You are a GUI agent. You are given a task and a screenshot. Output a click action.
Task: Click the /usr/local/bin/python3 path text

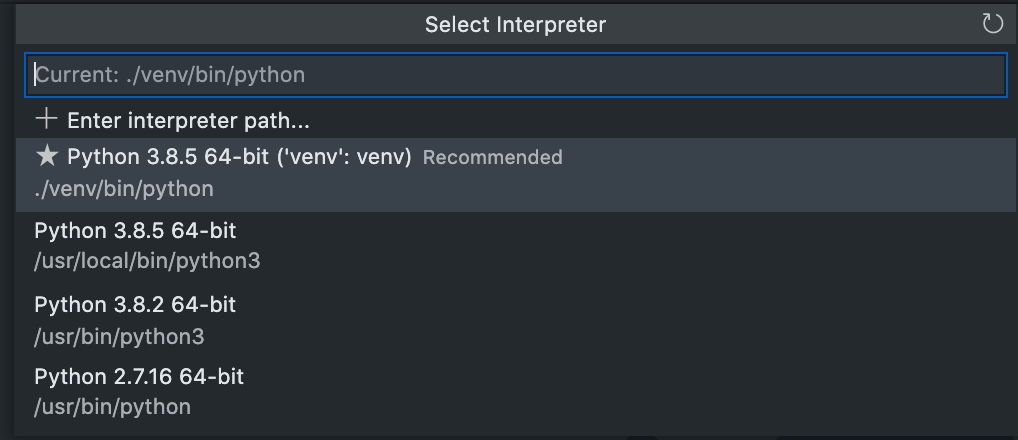[147, 261]
